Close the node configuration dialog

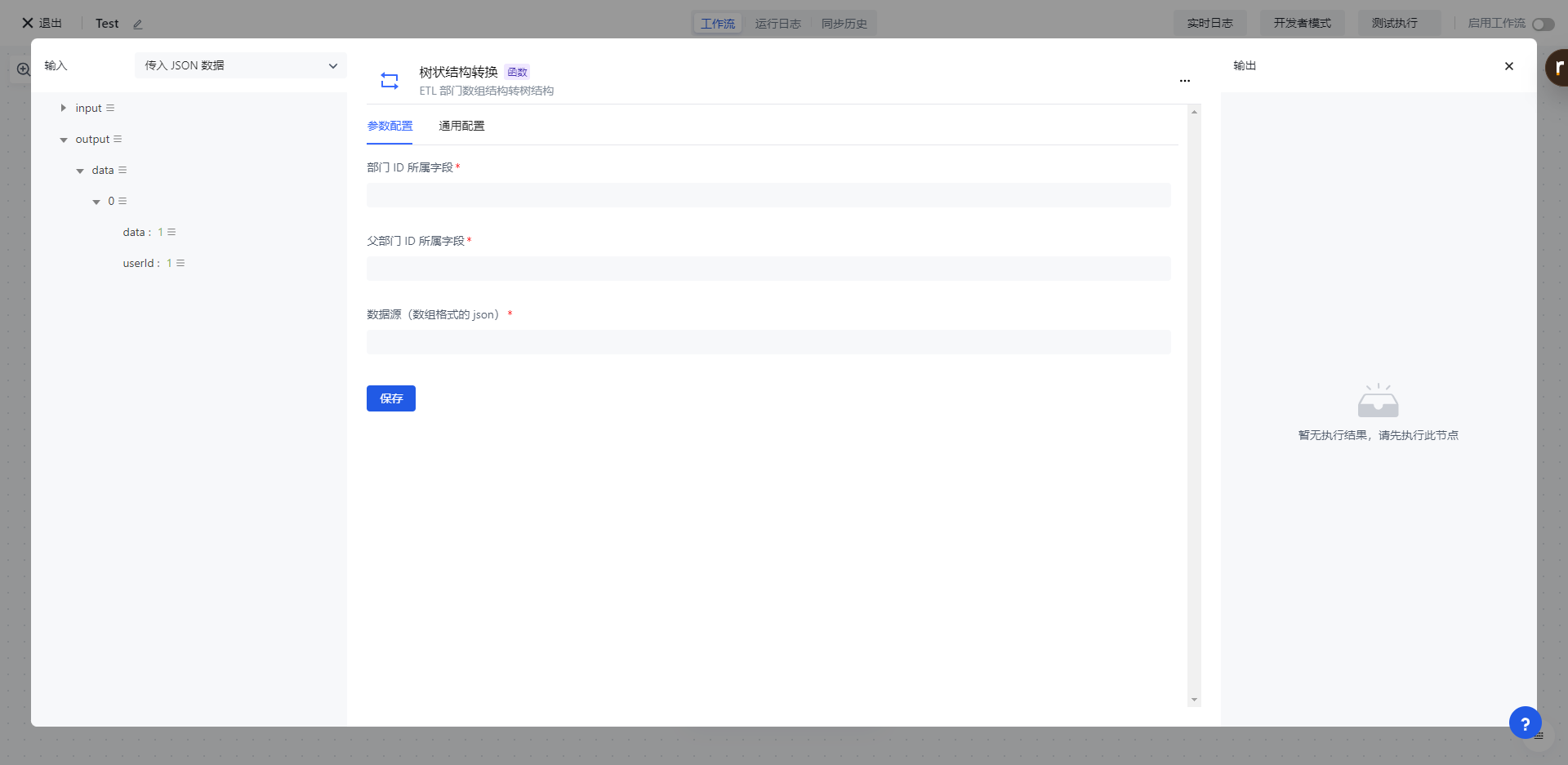(x=1508, y=66)
